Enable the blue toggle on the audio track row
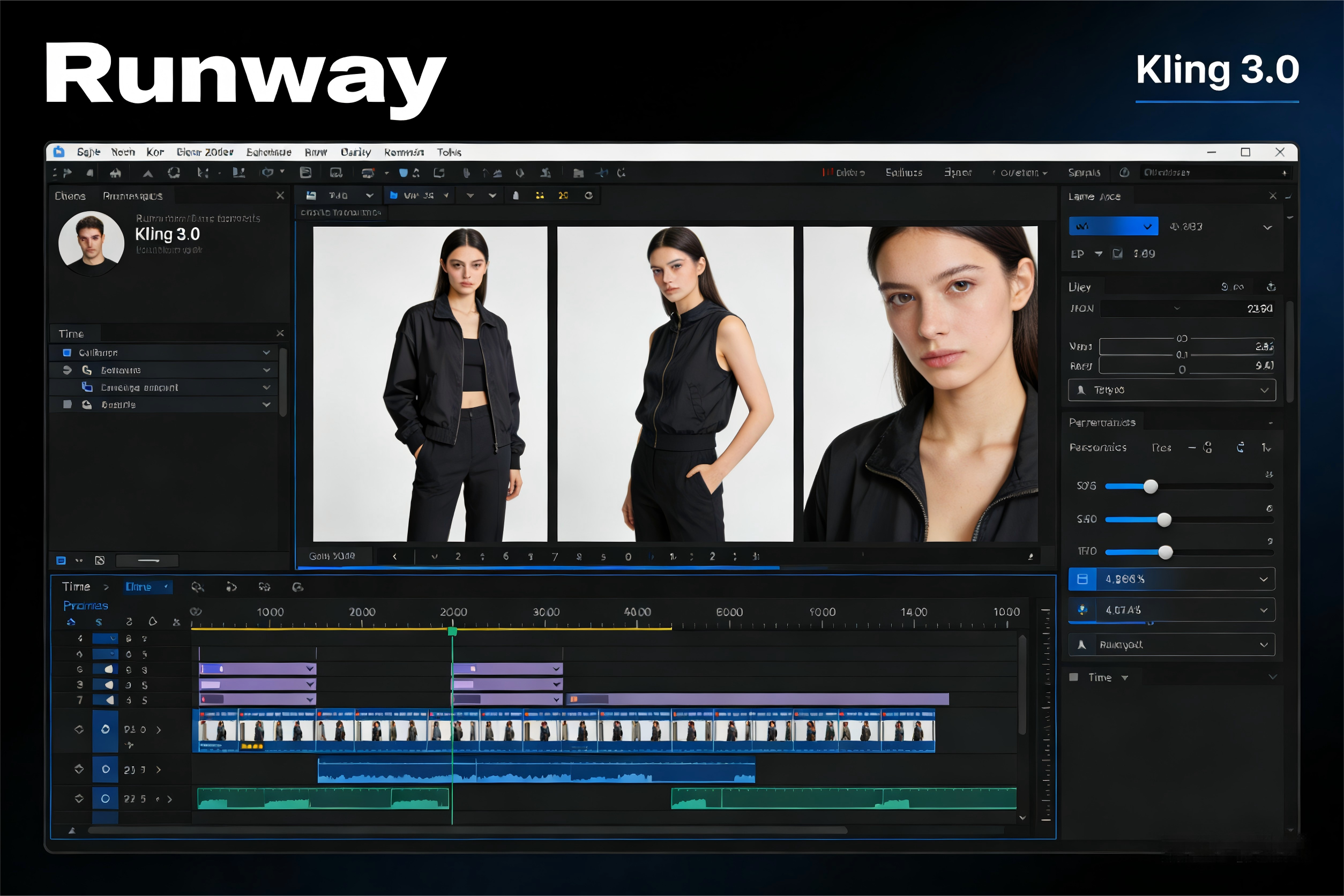Viewport: 1344px width, 896px height. click(x=106, y=769)
